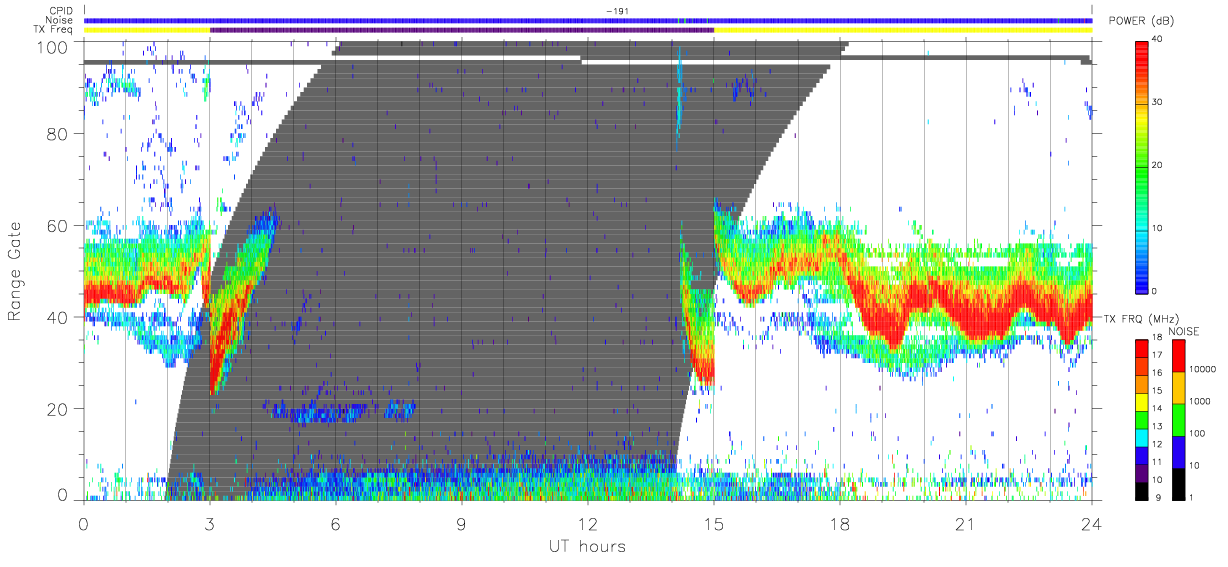Click the "40" tick on the Range Gate axis

[x=58, y=318]
